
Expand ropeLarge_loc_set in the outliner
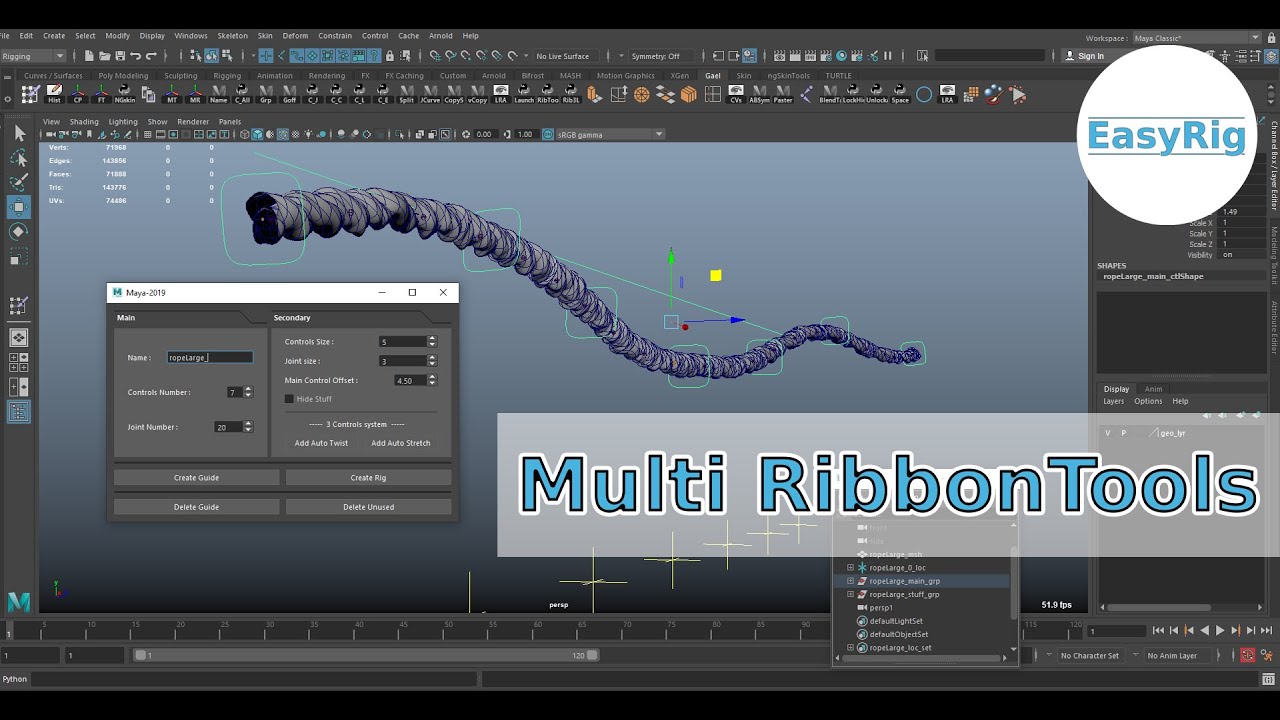[x=851, y=648]
